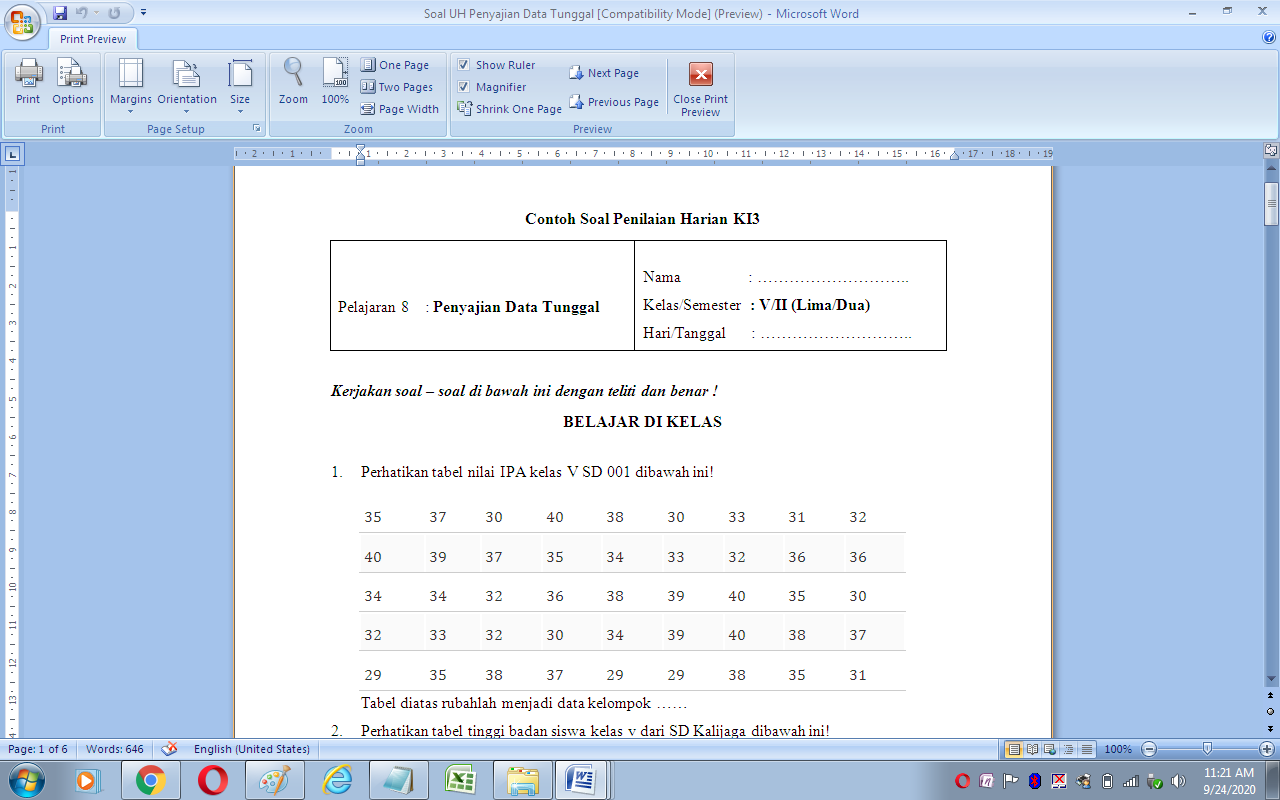Undo the last action
Screen dimensions: 1280x800
pyautogui.click(x=81, y=13)
